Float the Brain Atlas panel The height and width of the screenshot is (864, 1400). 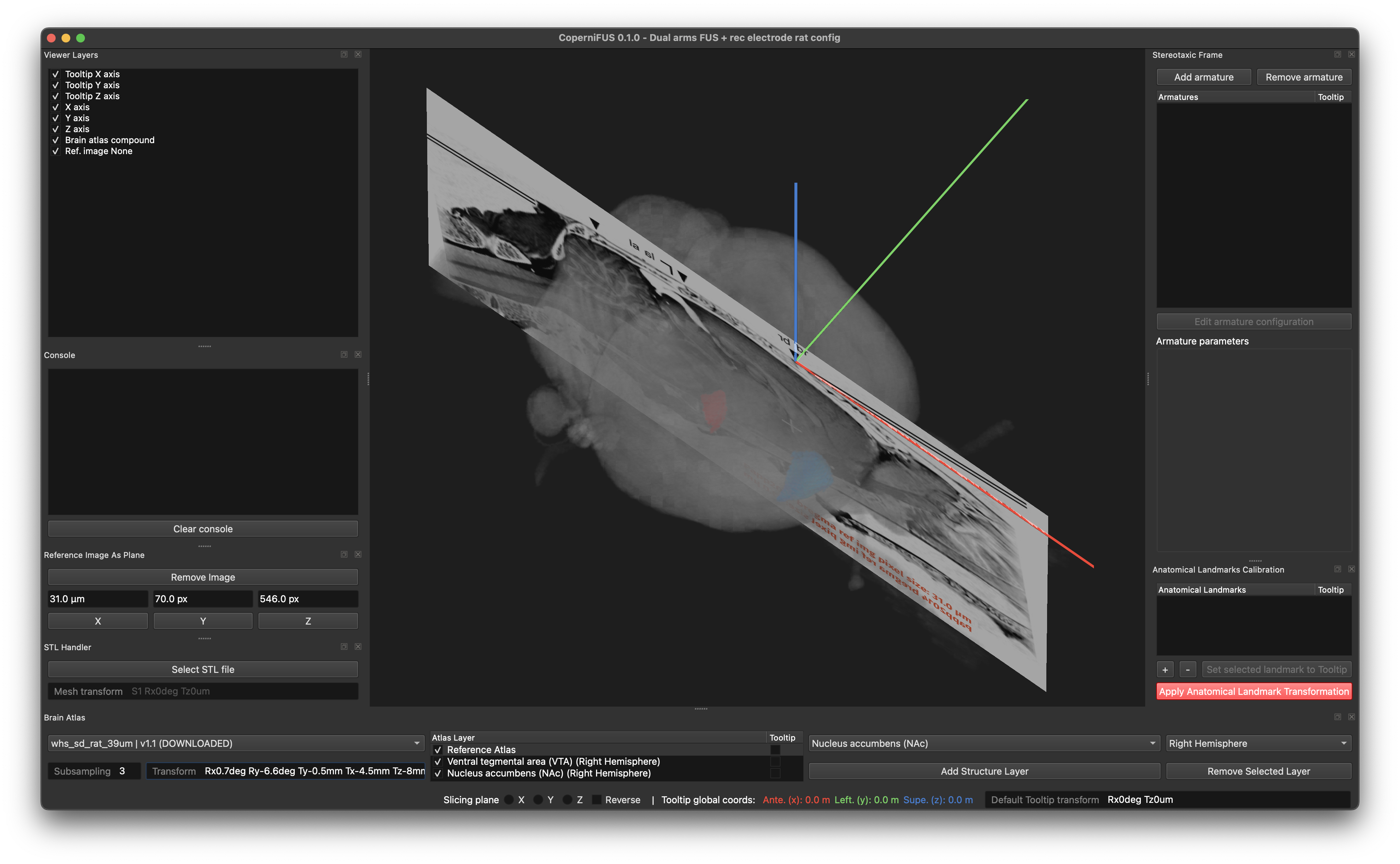click(1338, 716)
